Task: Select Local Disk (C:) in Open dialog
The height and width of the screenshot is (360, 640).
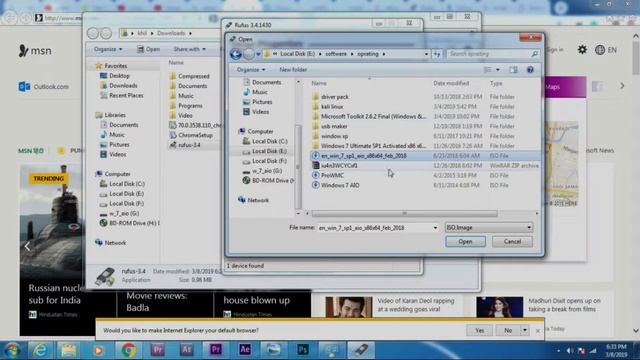Action: (x=269, y=141)
